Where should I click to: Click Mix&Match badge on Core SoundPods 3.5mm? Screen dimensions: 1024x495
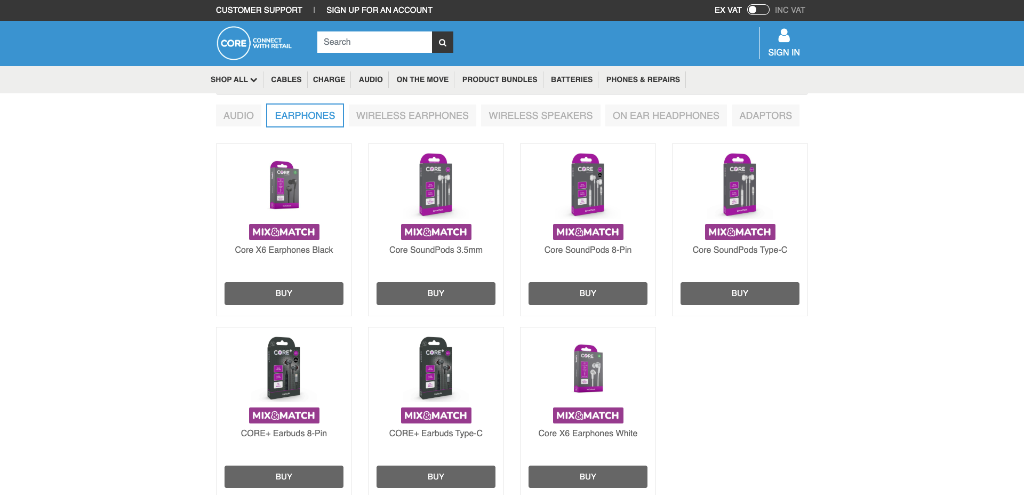tap(436, 232)
